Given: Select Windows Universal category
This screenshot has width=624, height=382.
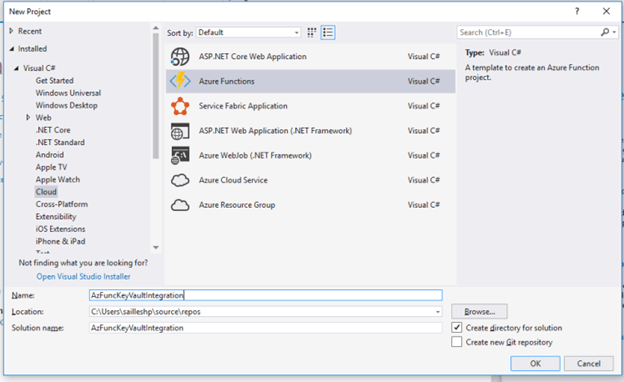Looking at the screenshot, I should pyautogui.click(x=68, y=93).
